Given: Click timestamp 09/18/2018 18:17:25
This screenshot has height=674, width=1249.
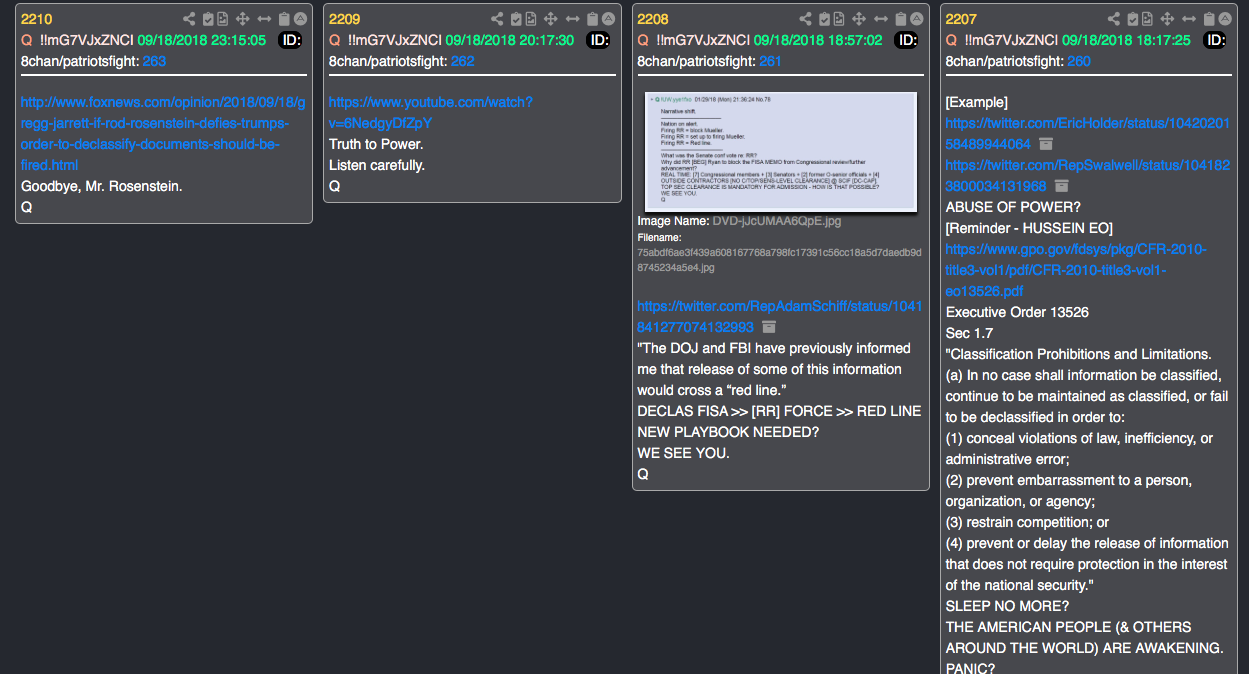Looking at the screenshot, I should click(1126, 40).
